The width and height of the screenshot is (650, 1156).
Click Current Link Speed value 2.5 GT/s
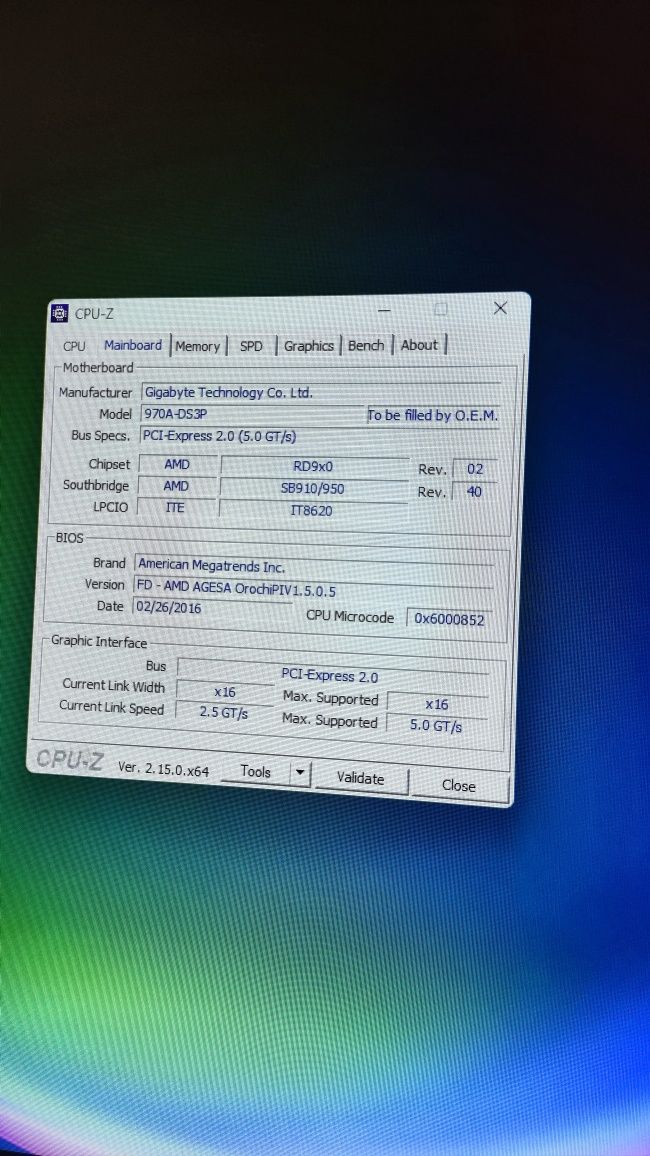point(223,713)
